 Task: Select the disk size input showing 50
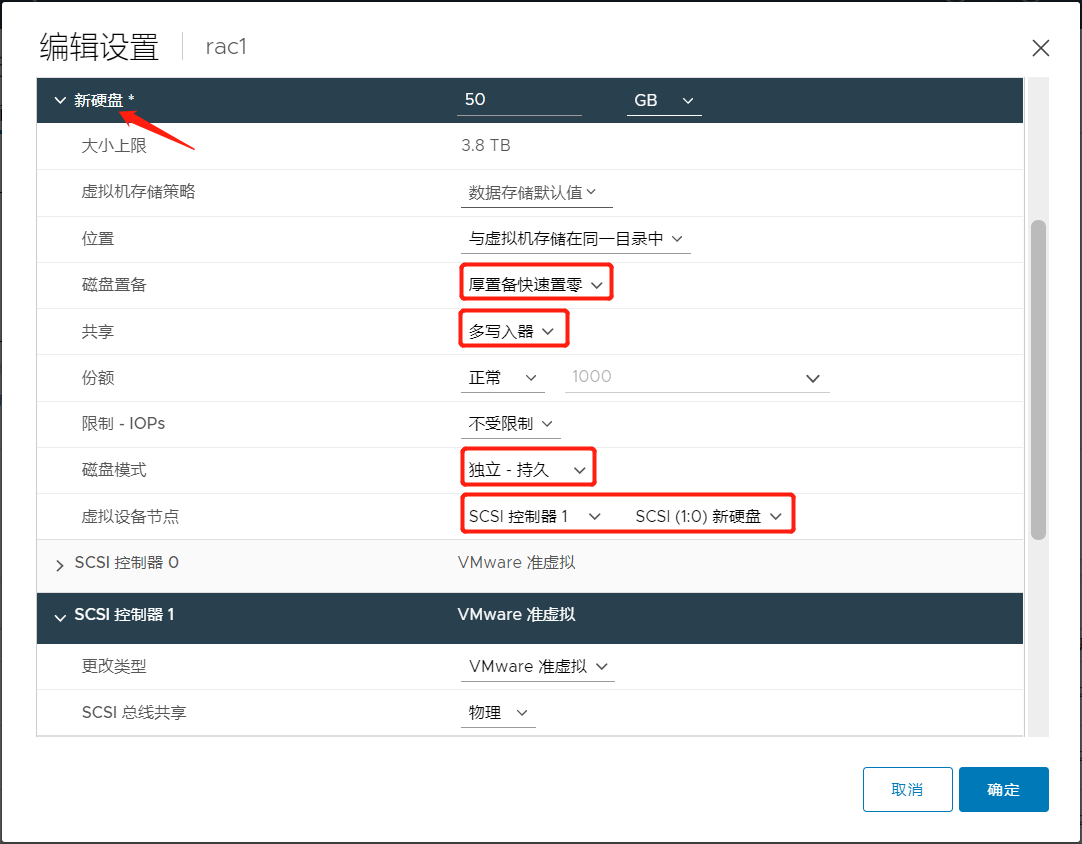(x=519, y=99)
